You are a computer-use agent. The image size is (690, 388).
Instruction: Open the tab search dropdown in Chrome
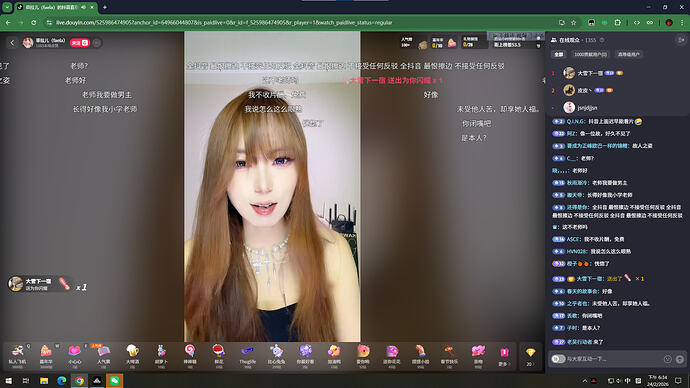point(7,7)
